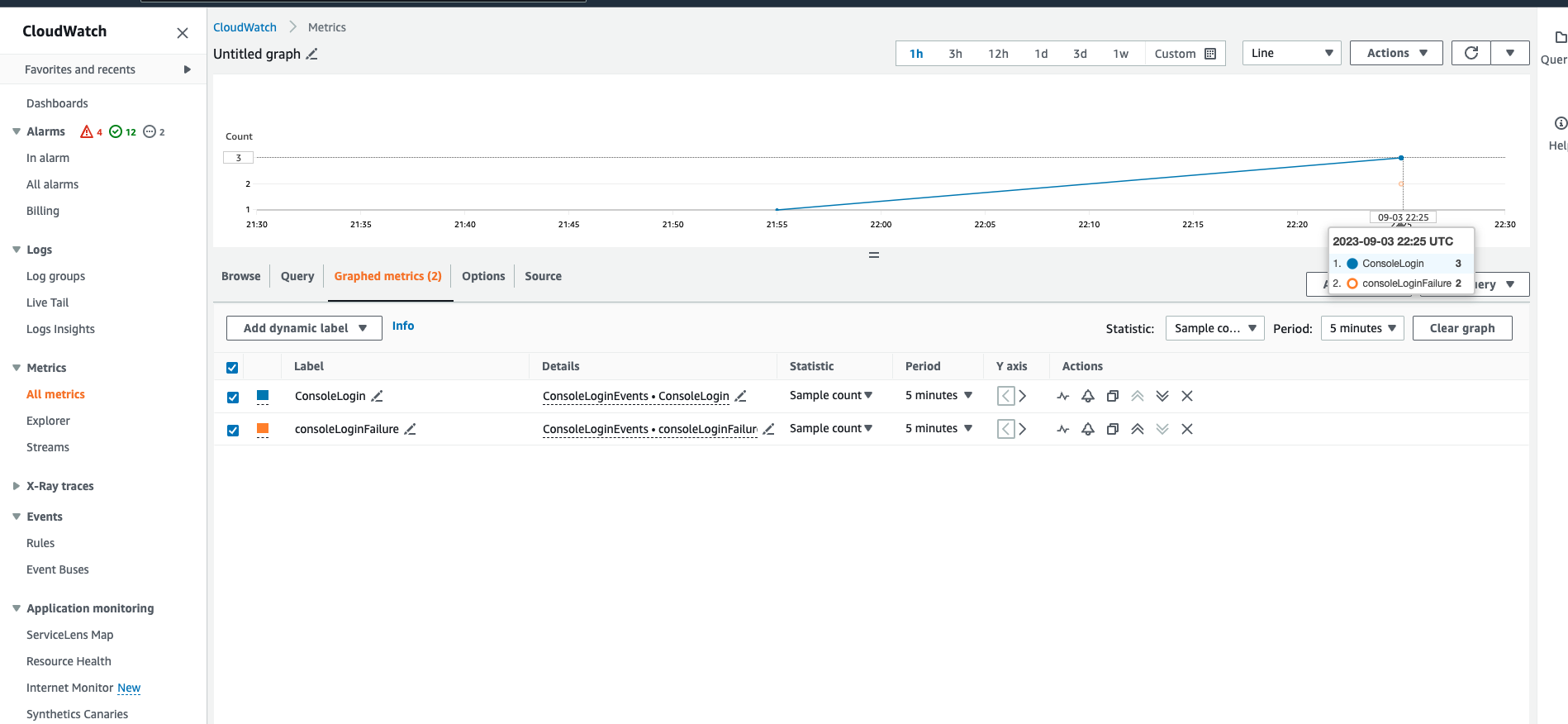Click pencil icon to rename Untitled graph
The width and height of the screenshot is (1568, 724).
click(311, 55)
